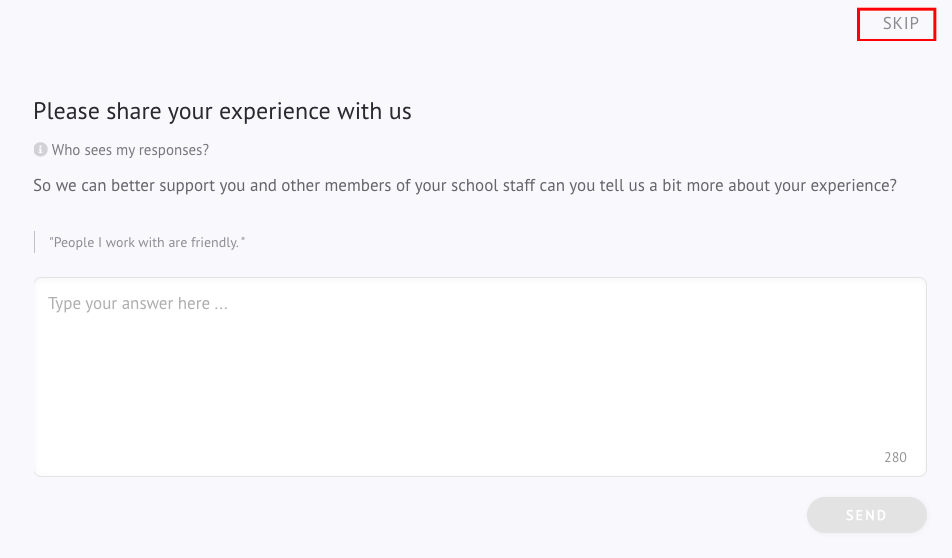
Task: Click the info icon beside Who sees my responses
Action: tap(40, 149)
